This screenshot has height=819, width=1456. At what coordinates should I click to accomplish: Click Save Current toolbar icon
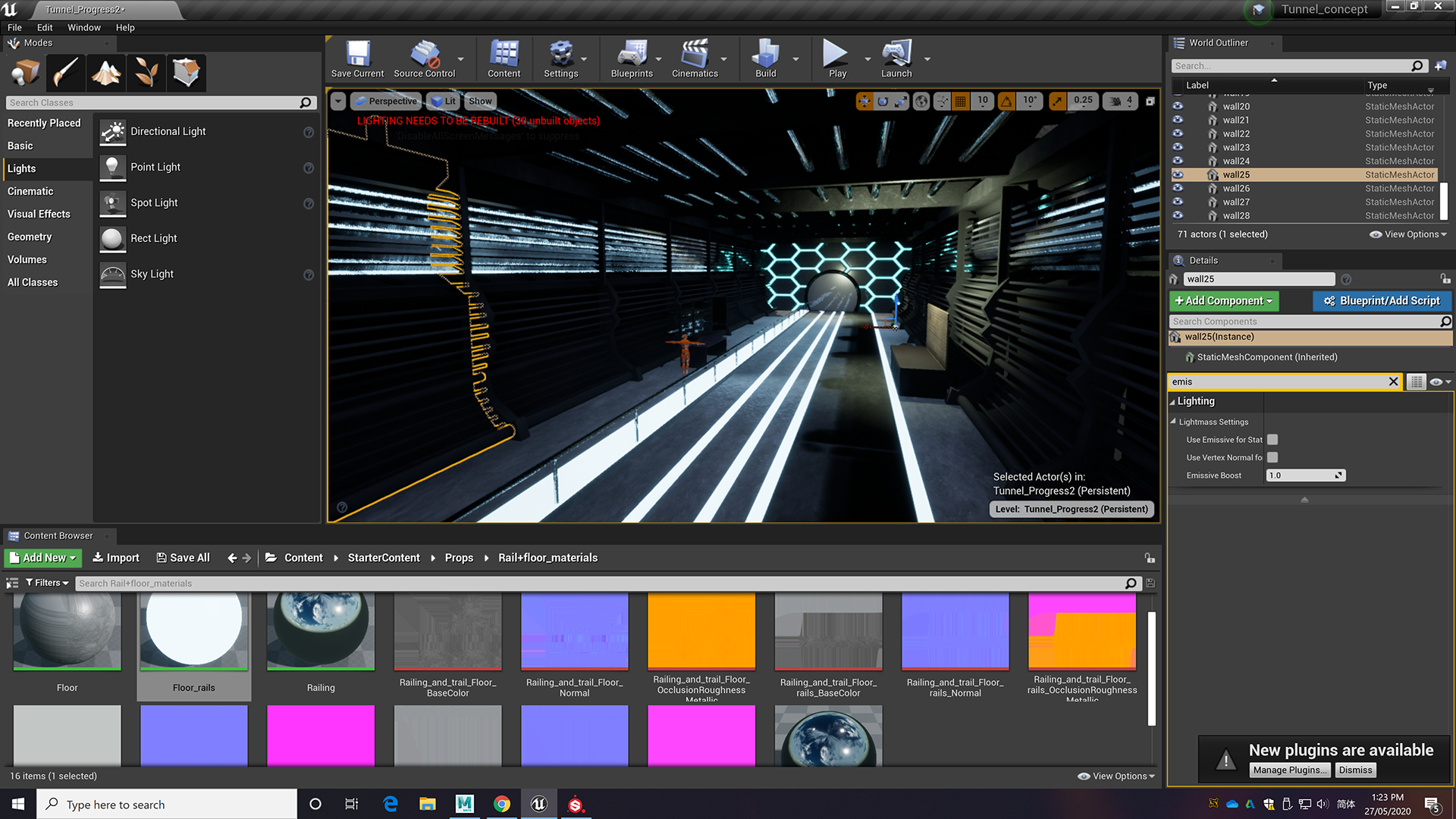pyautogui.click(x=357, y=58)
